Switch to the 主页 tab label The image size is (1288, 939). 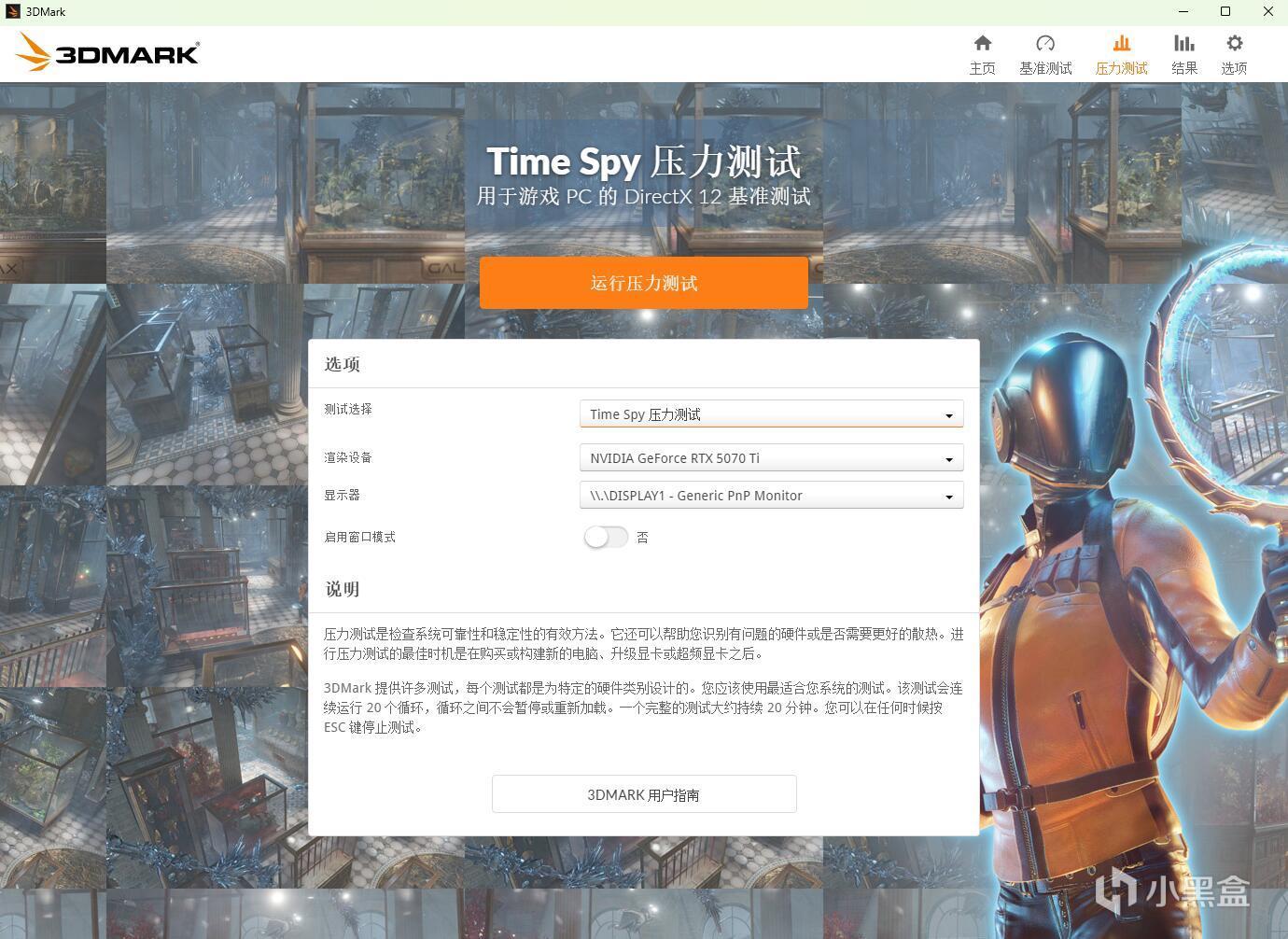coord(982,68)
